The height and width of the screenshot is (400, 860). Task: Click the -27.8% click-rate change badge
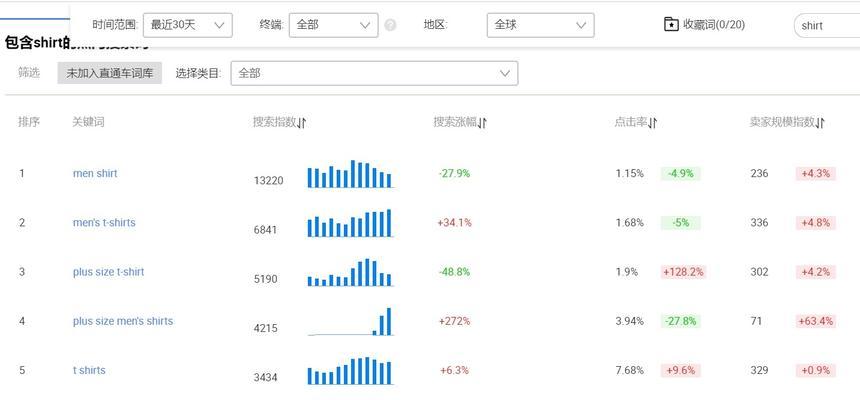click(681, 321)
